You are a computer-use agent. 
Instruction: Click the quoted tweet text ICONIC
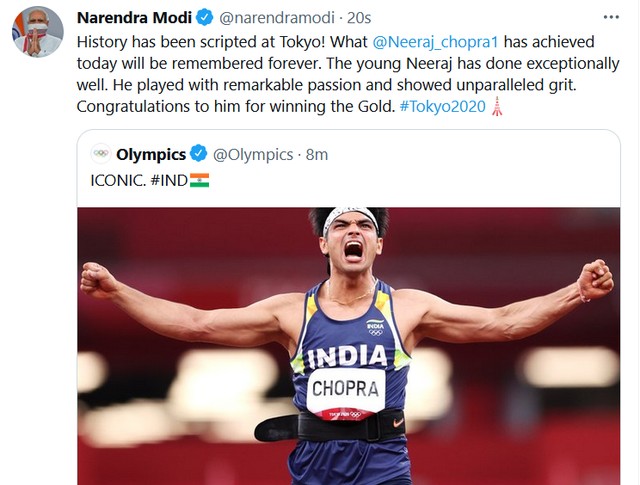(118, 180)
